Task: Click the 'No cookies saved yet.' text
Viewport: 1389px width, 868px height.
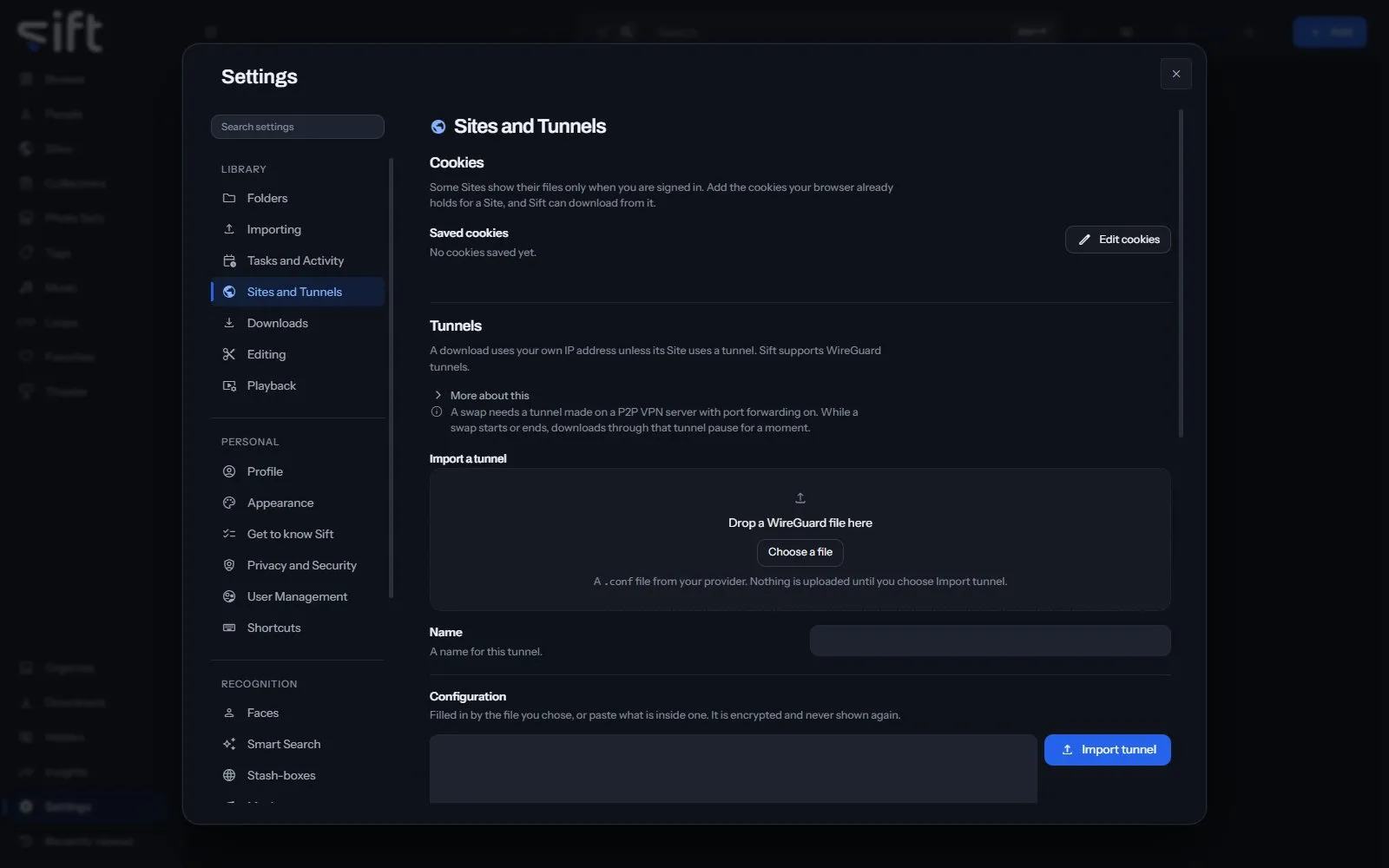Action: click(483, 253)
